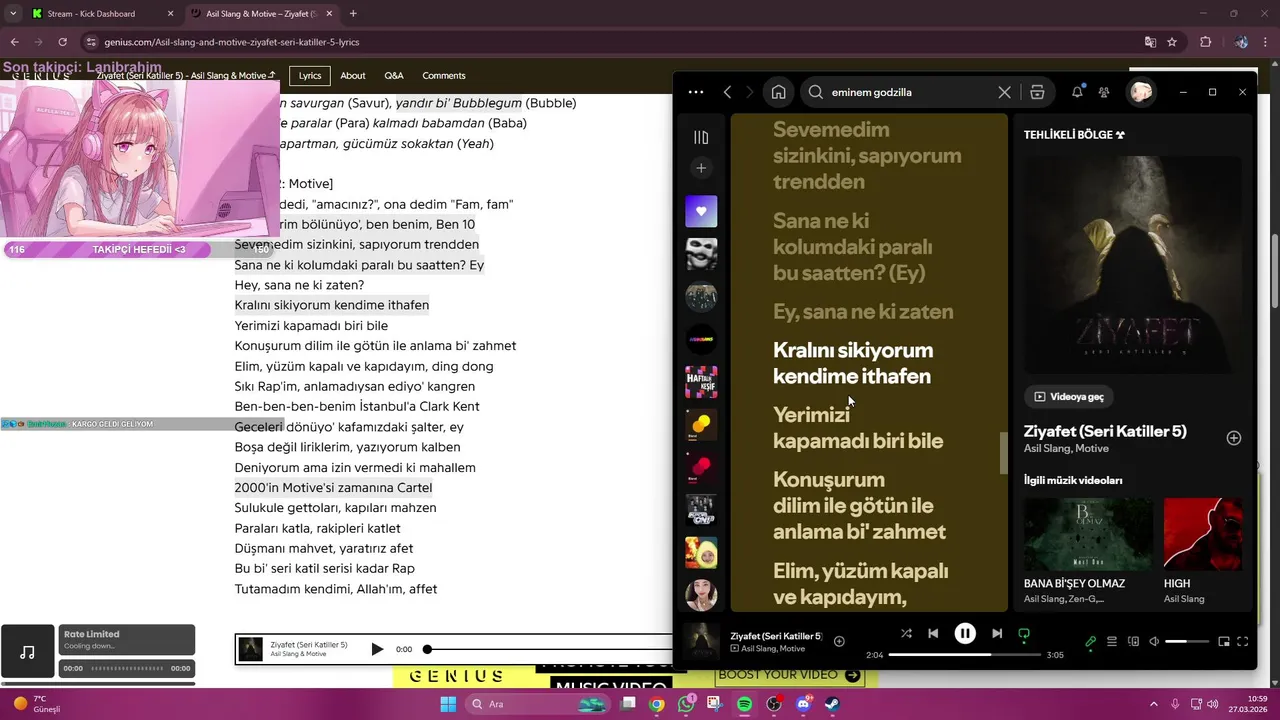Open the Comments tab on Genius
This screenshot has height=720, width=1280.
click(444, 76)
